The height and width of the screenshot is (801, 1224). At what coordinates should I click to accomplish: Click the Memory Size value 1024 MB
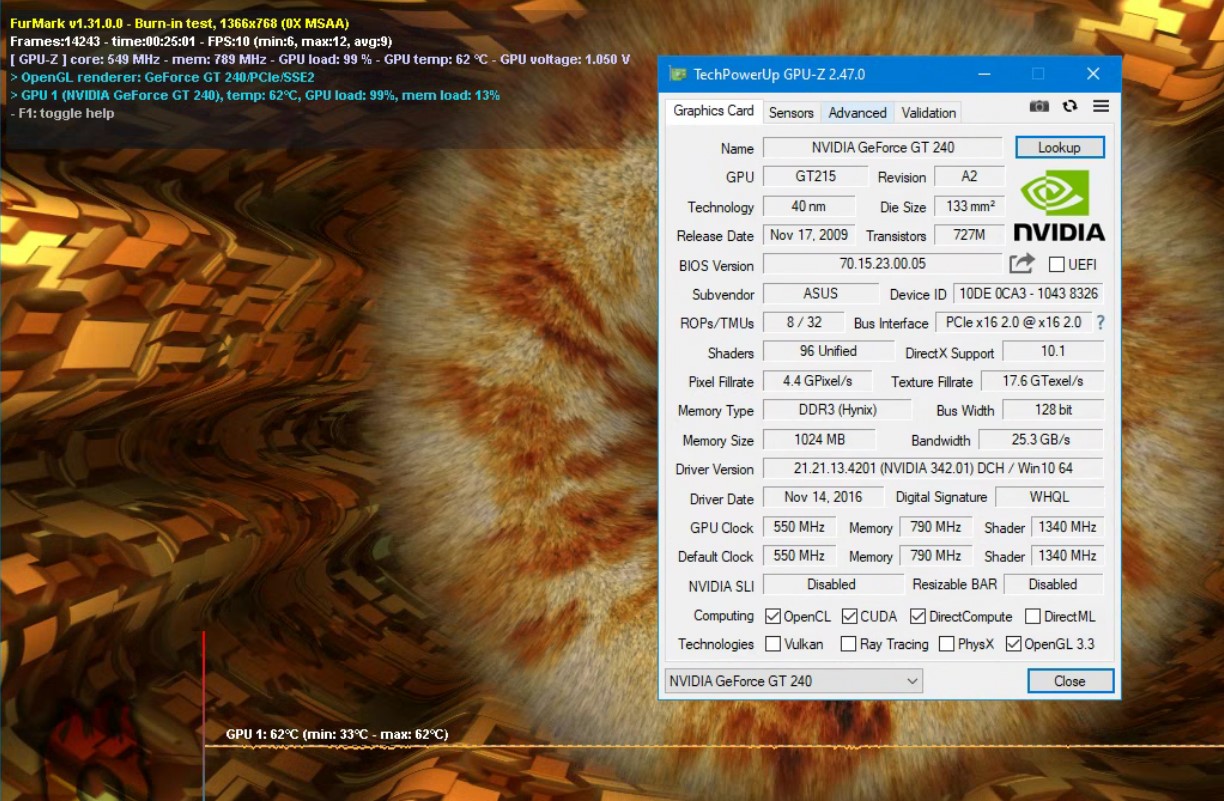[x=820, y=439]
